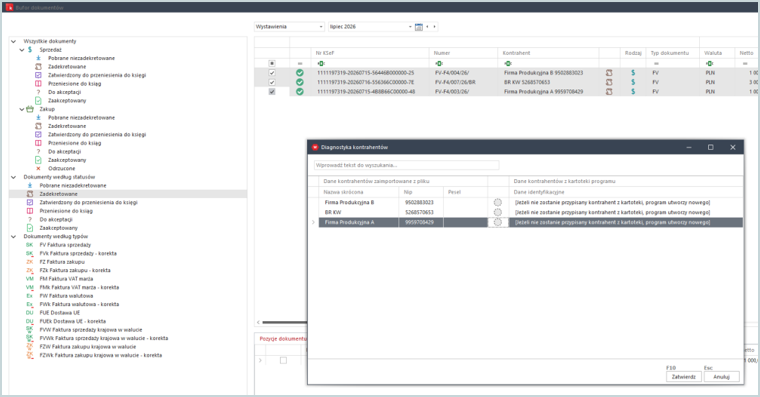Image resolution: width=760 pixels, height=397 pixels.
Task: Click the SK icon of FV Faktura sprzedaży
Action: (30, 245)
